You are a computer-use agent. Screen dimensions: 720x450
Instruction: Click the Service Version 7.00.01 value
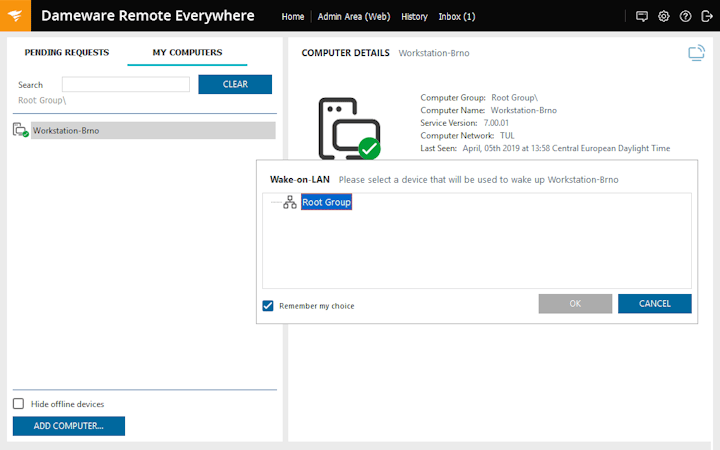tap(496, 123)
